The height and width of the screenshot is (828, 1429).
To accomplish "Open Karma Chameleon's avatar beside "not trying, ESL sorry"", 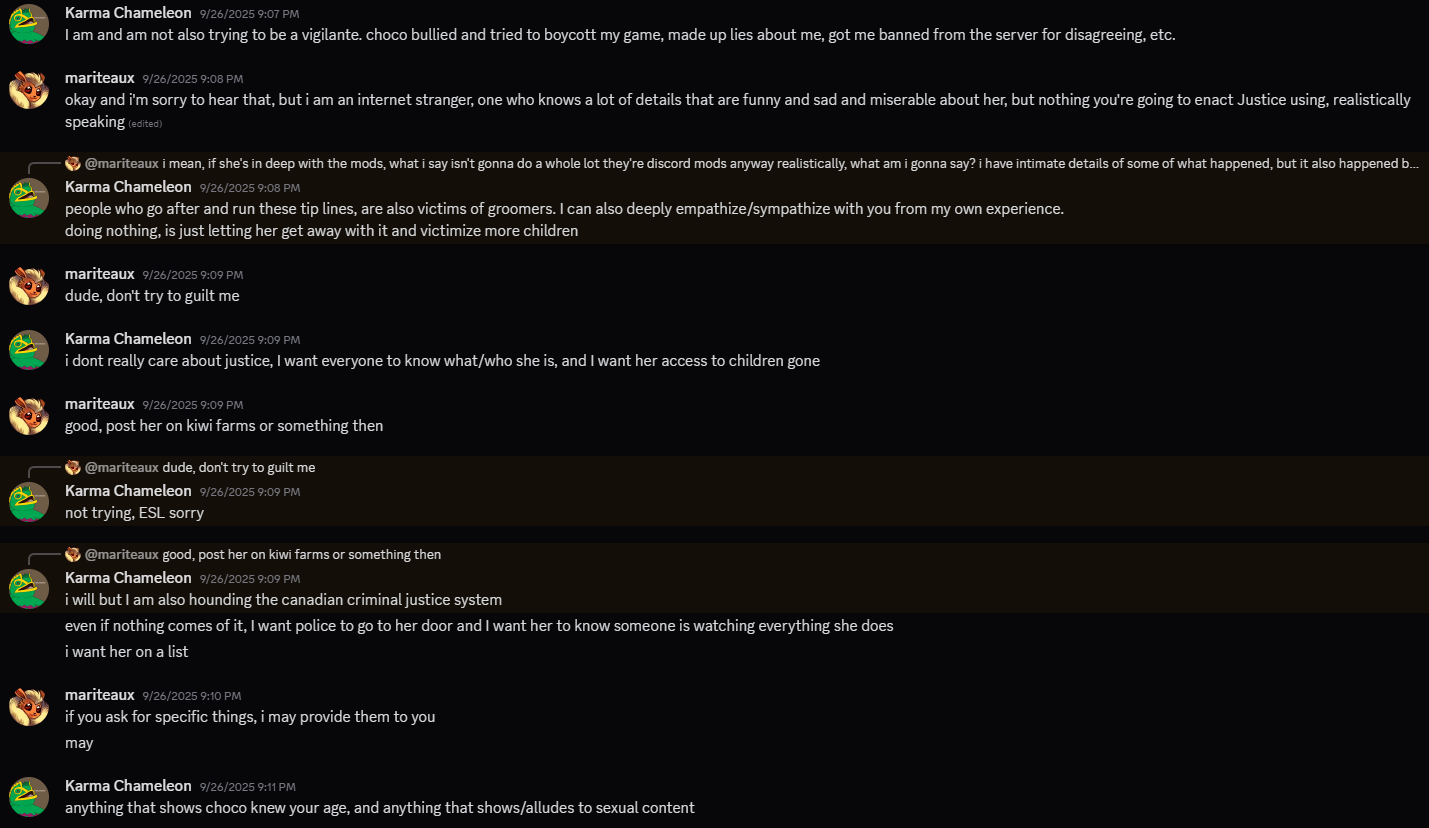I will [x=29, y=501].
